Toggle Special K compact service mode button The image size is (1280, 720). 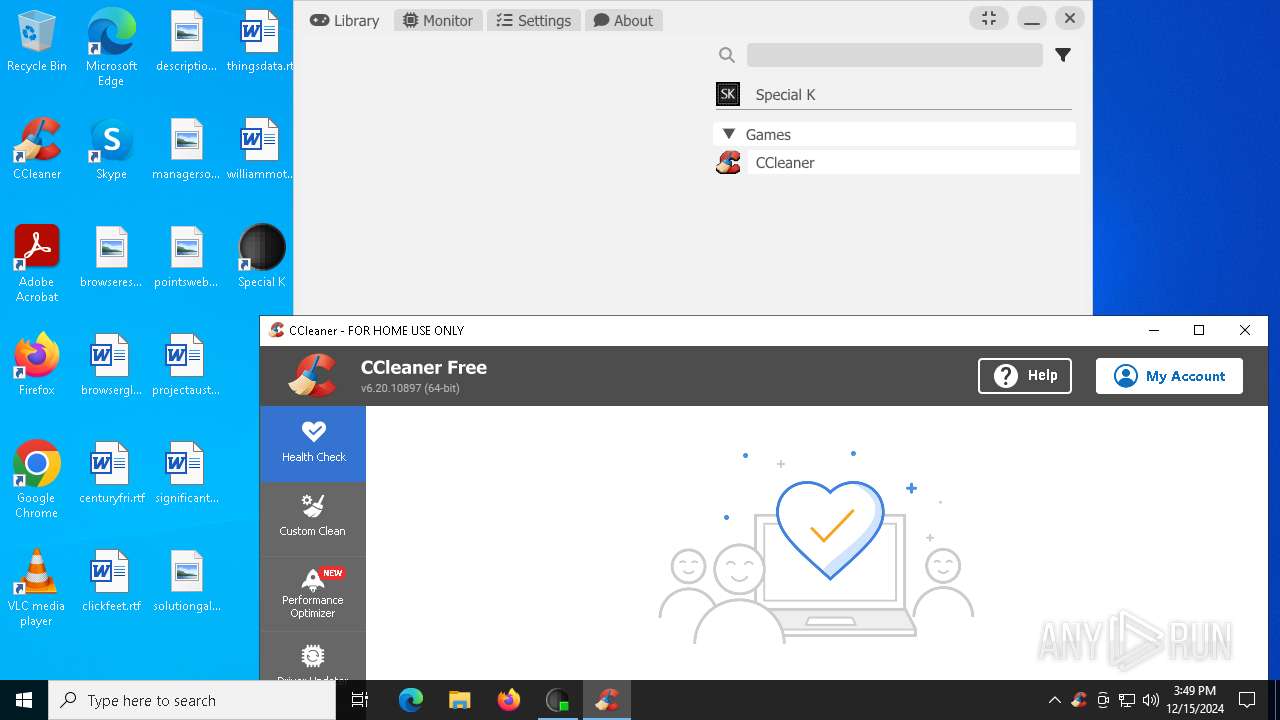click(x=988, y=19)
